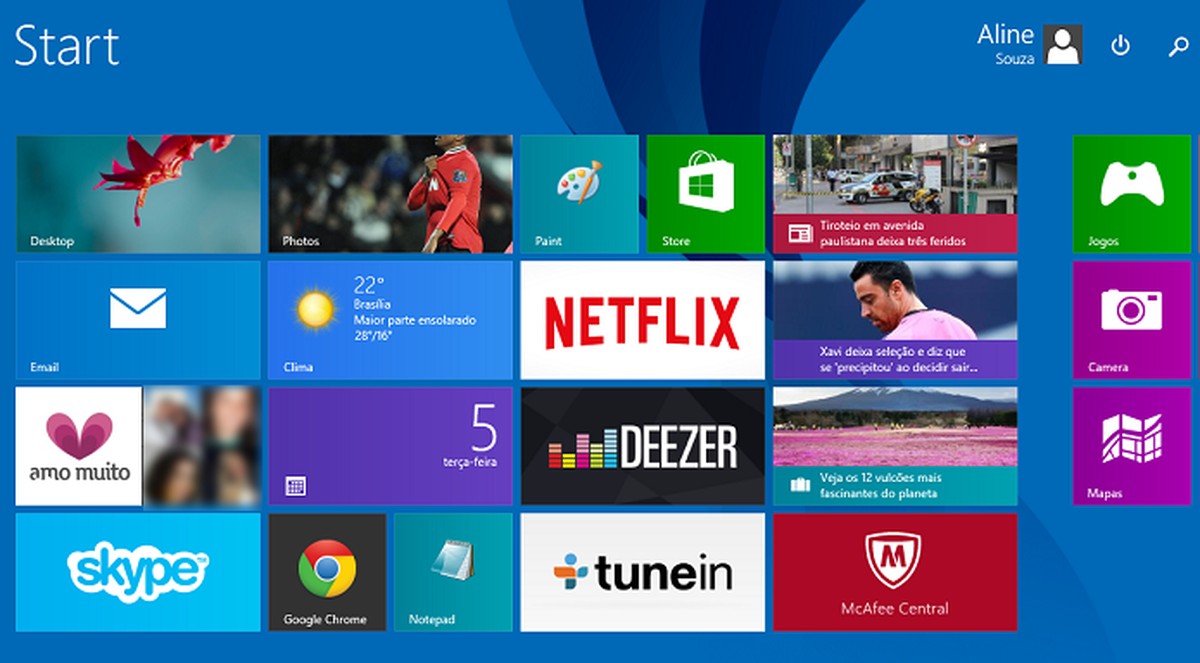Launch Skype from the Start screen
The width and height of the screenshot is (1200, 663).
pos(136,572)
